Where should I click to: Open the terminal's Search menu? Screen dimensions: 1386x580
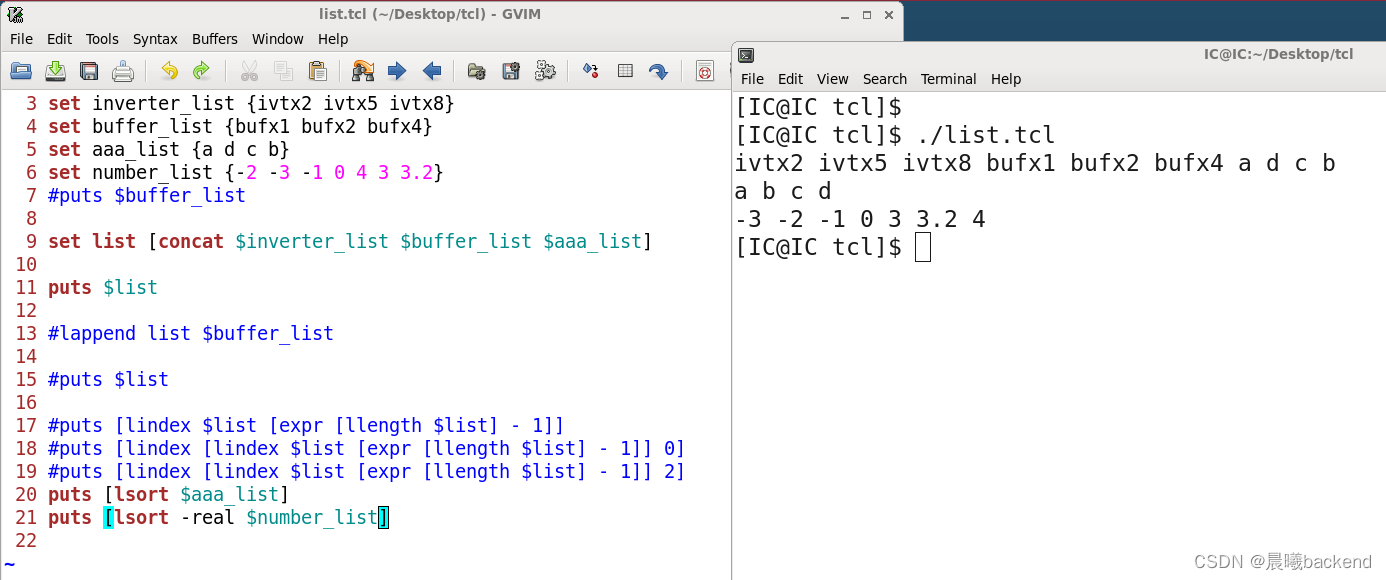[885, 79]
